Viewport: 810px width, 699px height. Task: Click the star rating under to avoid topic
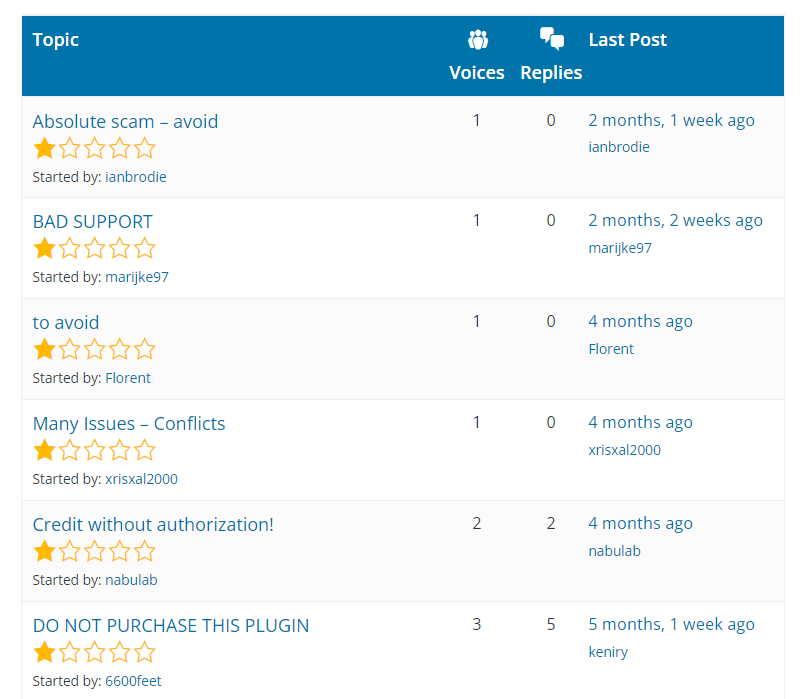tap(94, 349)
